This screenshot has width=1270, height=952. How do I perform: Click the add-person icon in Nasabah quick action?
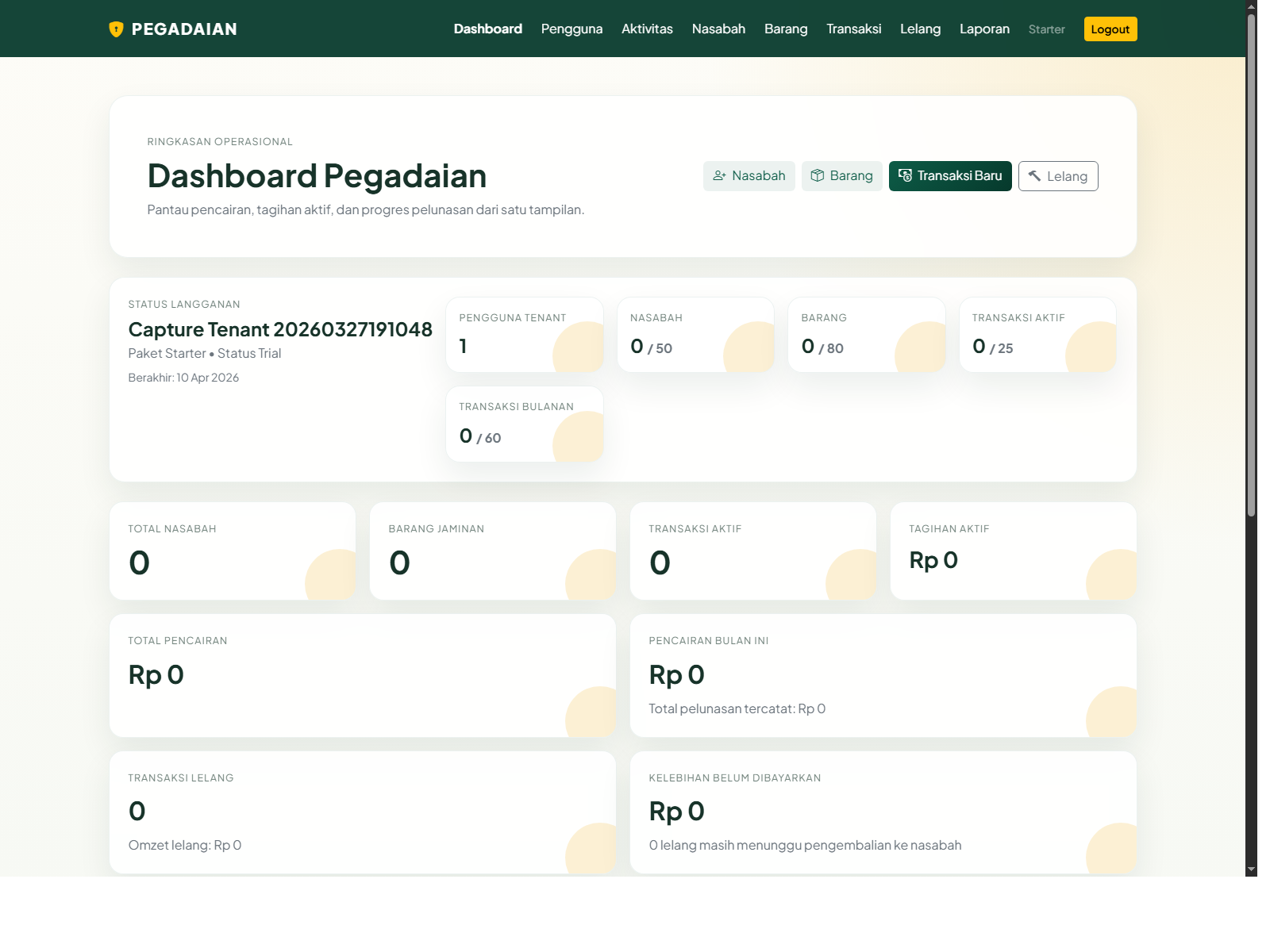pyautogui.click(x=719, y=175)
